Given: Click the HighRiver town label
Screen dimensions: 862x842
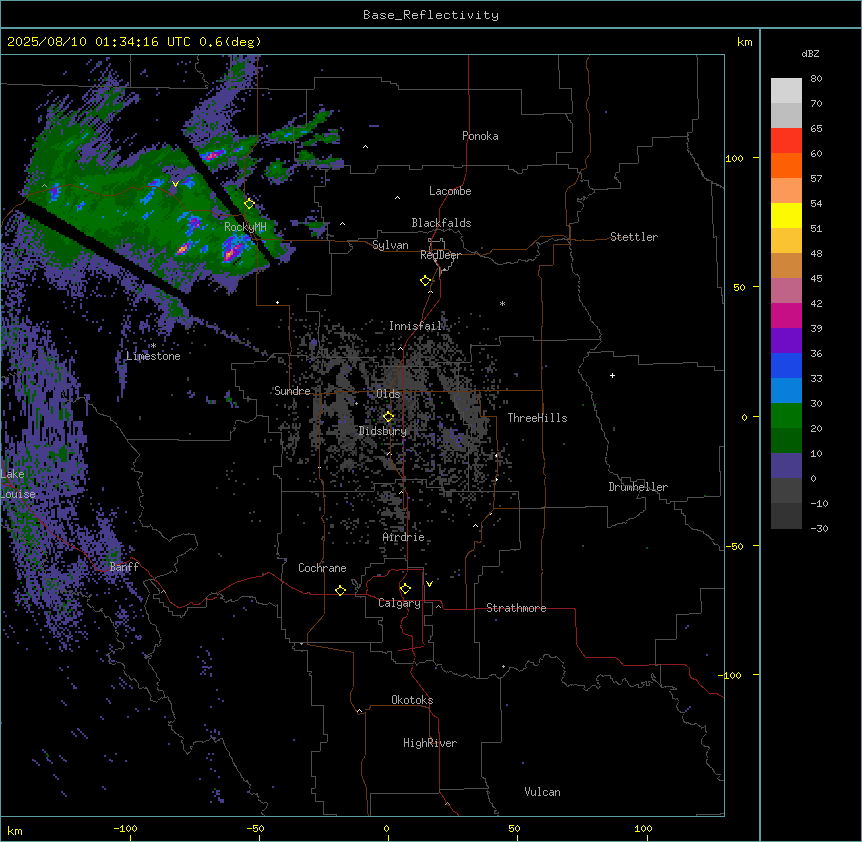Looking at the screenshot, I should (x=430, y=743).
